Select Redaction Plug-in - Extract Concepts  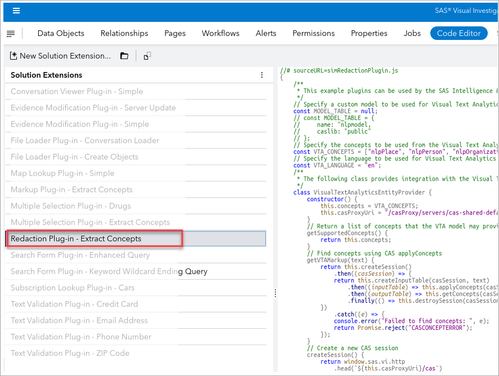[136, 239]
